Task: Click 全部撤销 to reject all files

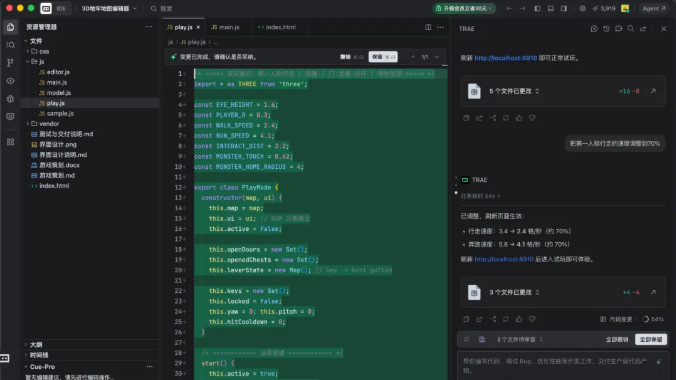Action: click(x=617, y=339)
